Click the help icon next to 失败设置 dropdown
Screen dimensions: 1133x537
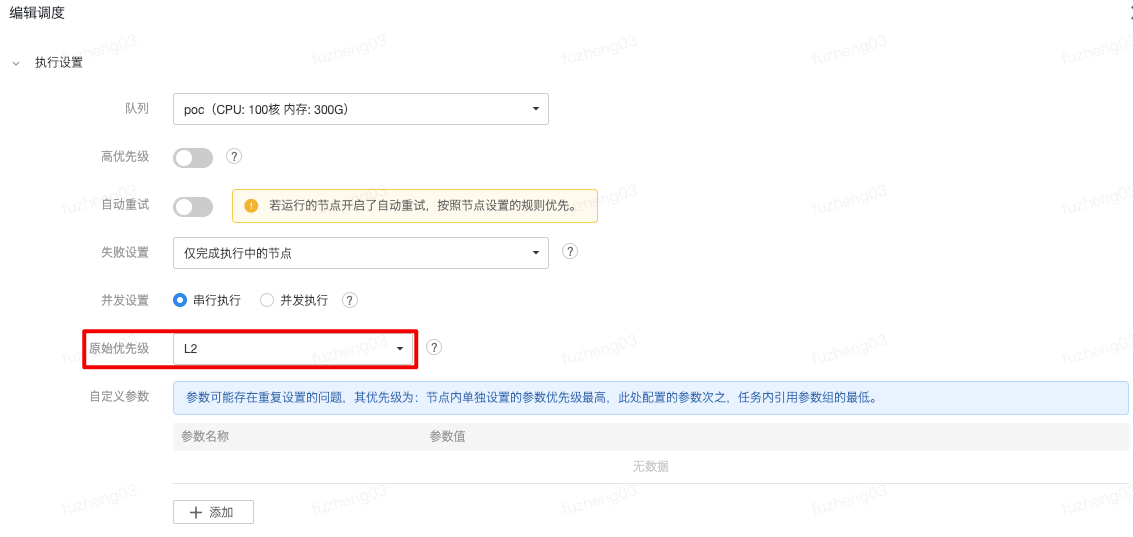[x=570, y=251]
